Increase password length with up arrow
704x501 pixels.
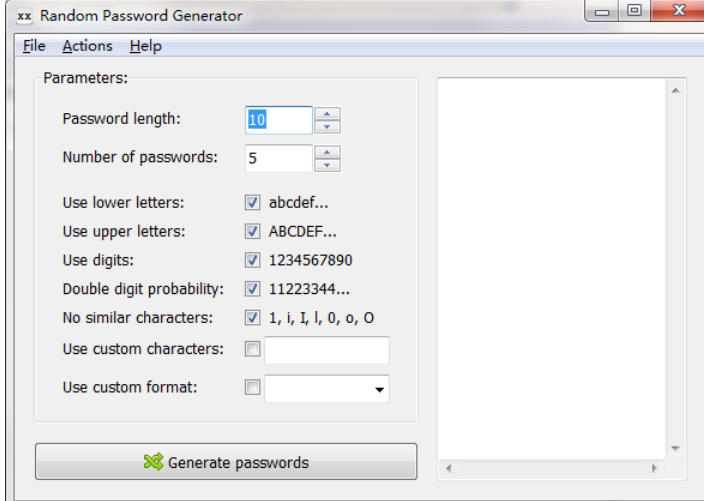(327, 113)
